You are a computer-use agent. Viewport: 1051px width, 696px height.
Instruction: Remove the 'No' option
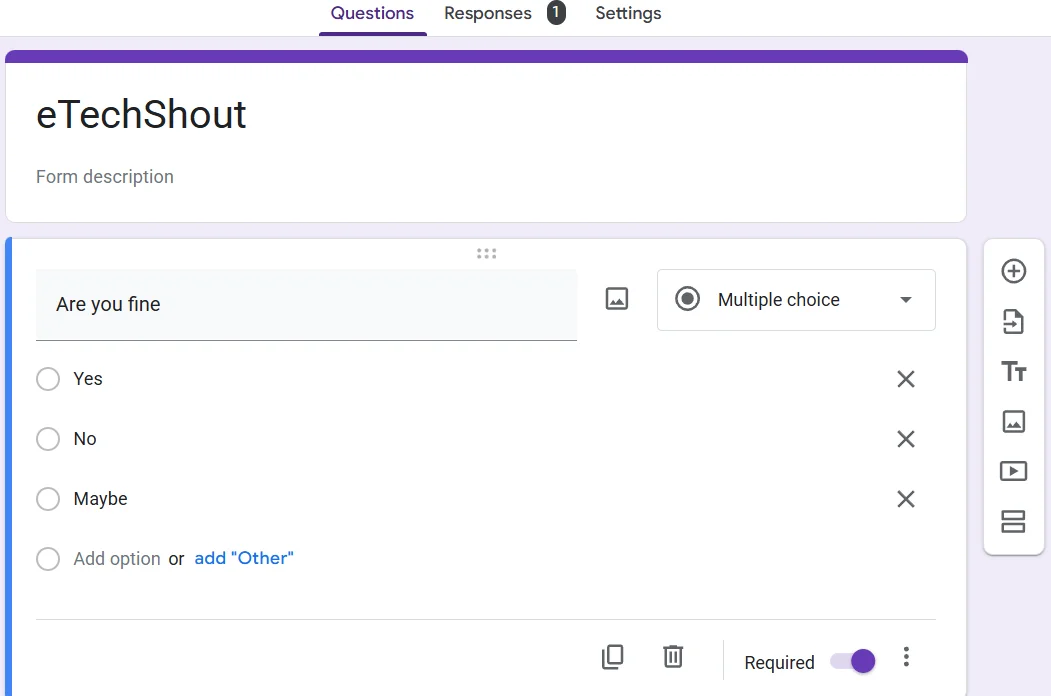(906, 439)
